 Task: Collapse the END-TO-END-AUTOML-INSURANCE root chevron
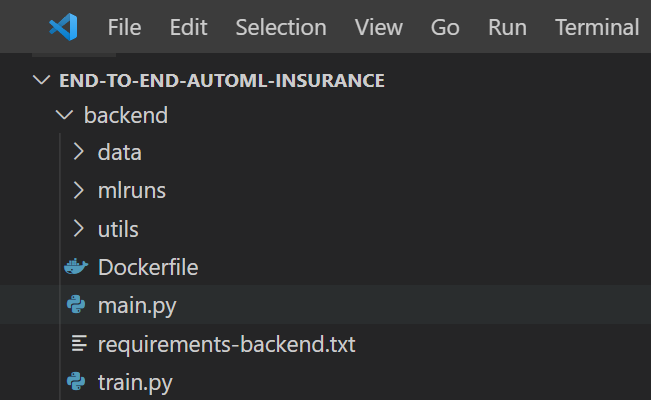(41, 80)
